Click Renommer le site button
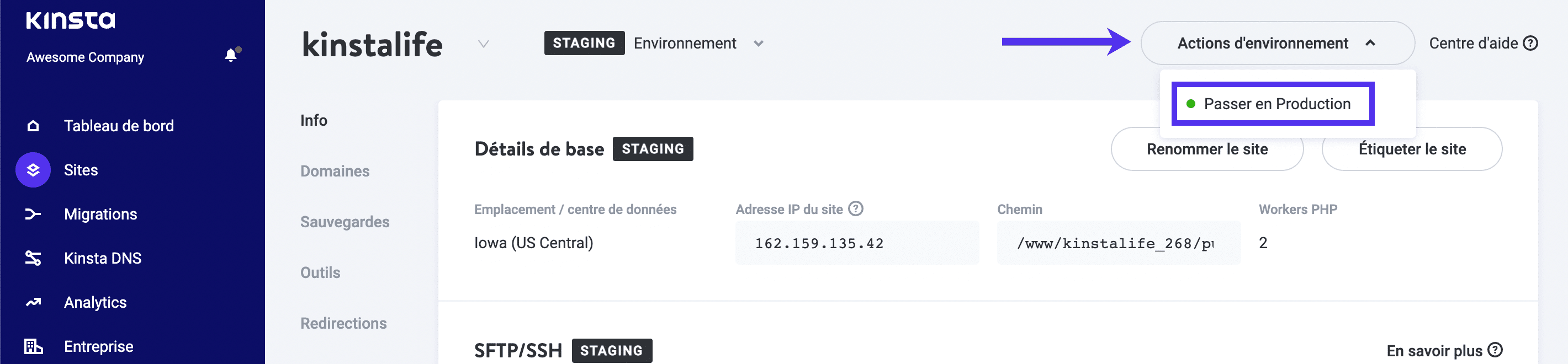 coord(1206,149)
